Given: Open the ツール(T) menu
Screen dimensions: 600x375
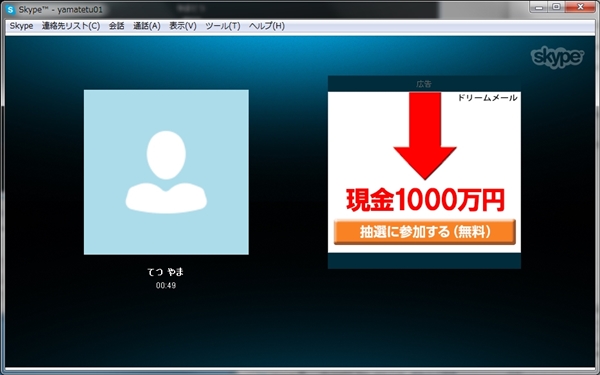Looking at the screenshot, I should pyautogui.click(x=223, y=26).
